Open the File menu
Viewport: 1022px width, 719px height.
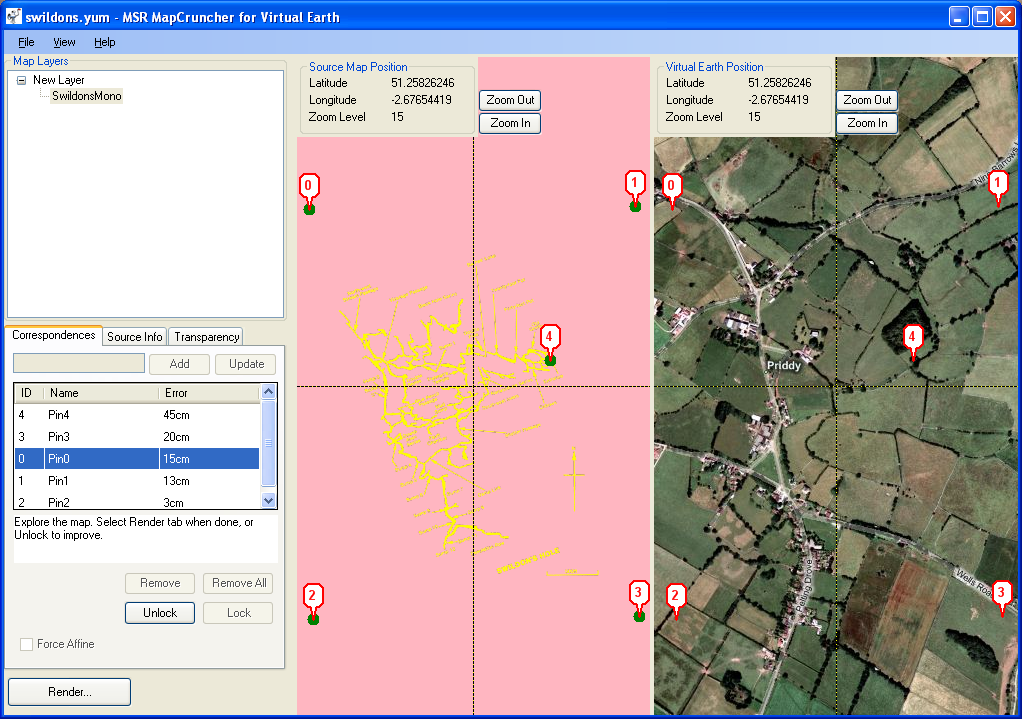26,42
